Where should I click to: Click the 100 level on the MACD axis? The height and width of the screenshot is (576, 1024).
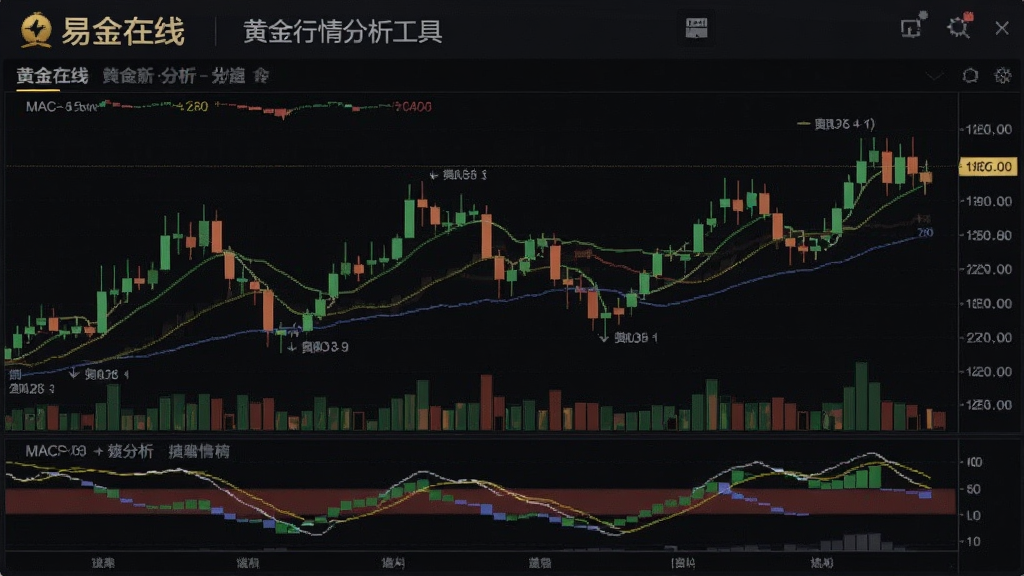click(974, 462)
